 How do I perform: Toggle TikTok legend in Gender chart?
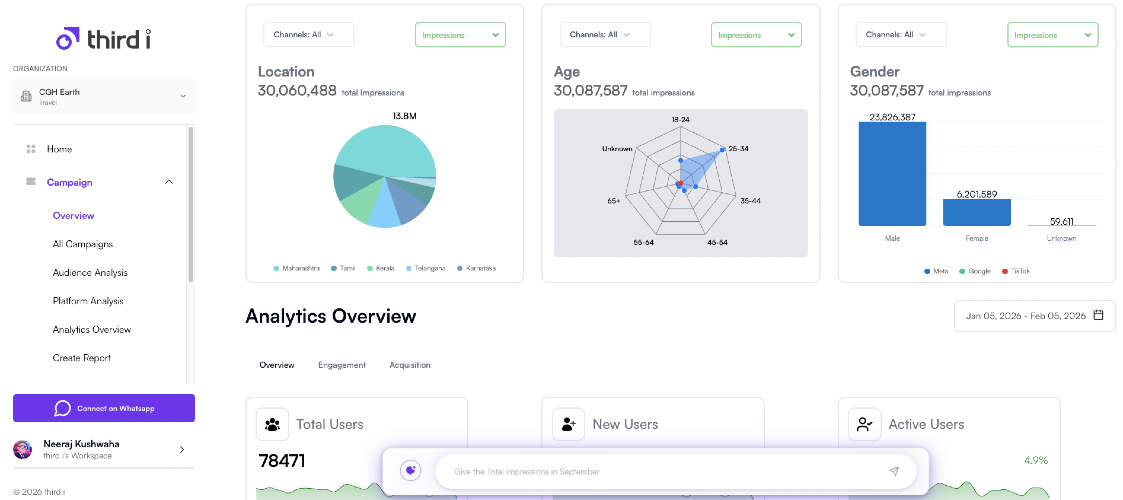point(1015,271)
